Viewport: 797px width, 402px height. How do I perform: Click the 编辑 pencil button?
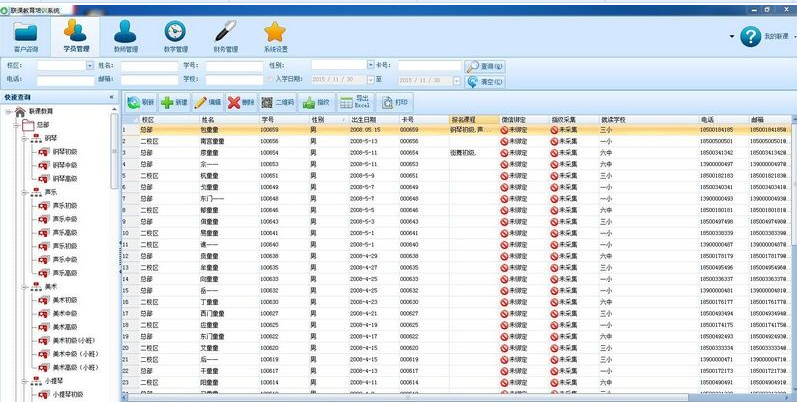point(207,103)
